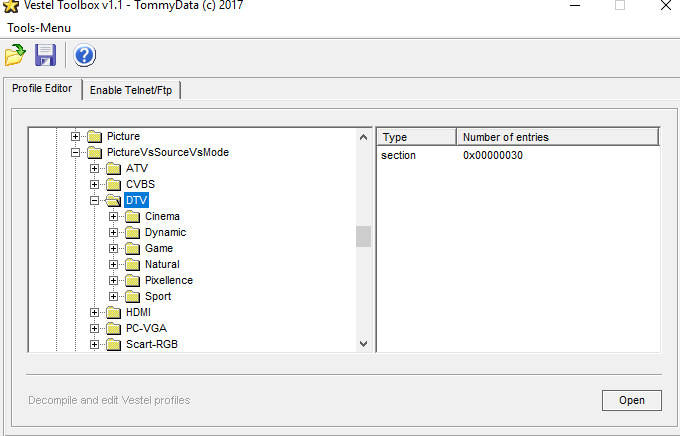
Task: Open the help question mark icon
Action: pyautogui.click(x=85, y=55)
